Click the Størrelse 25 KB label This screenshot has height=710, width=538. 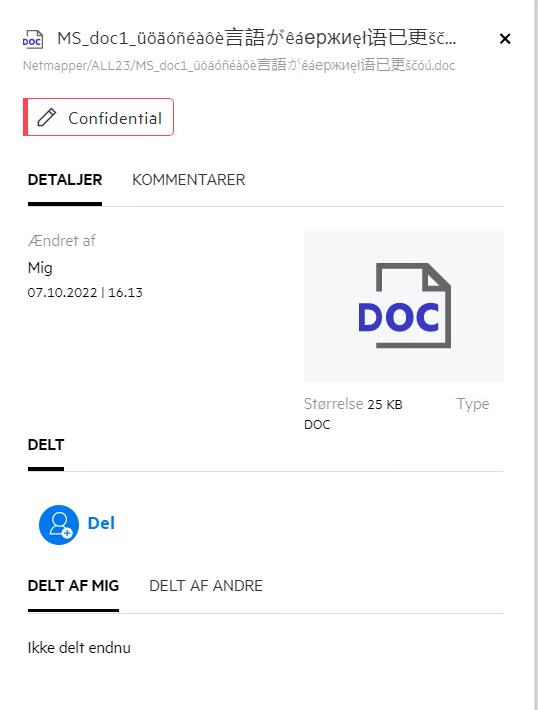click(353, 404)
